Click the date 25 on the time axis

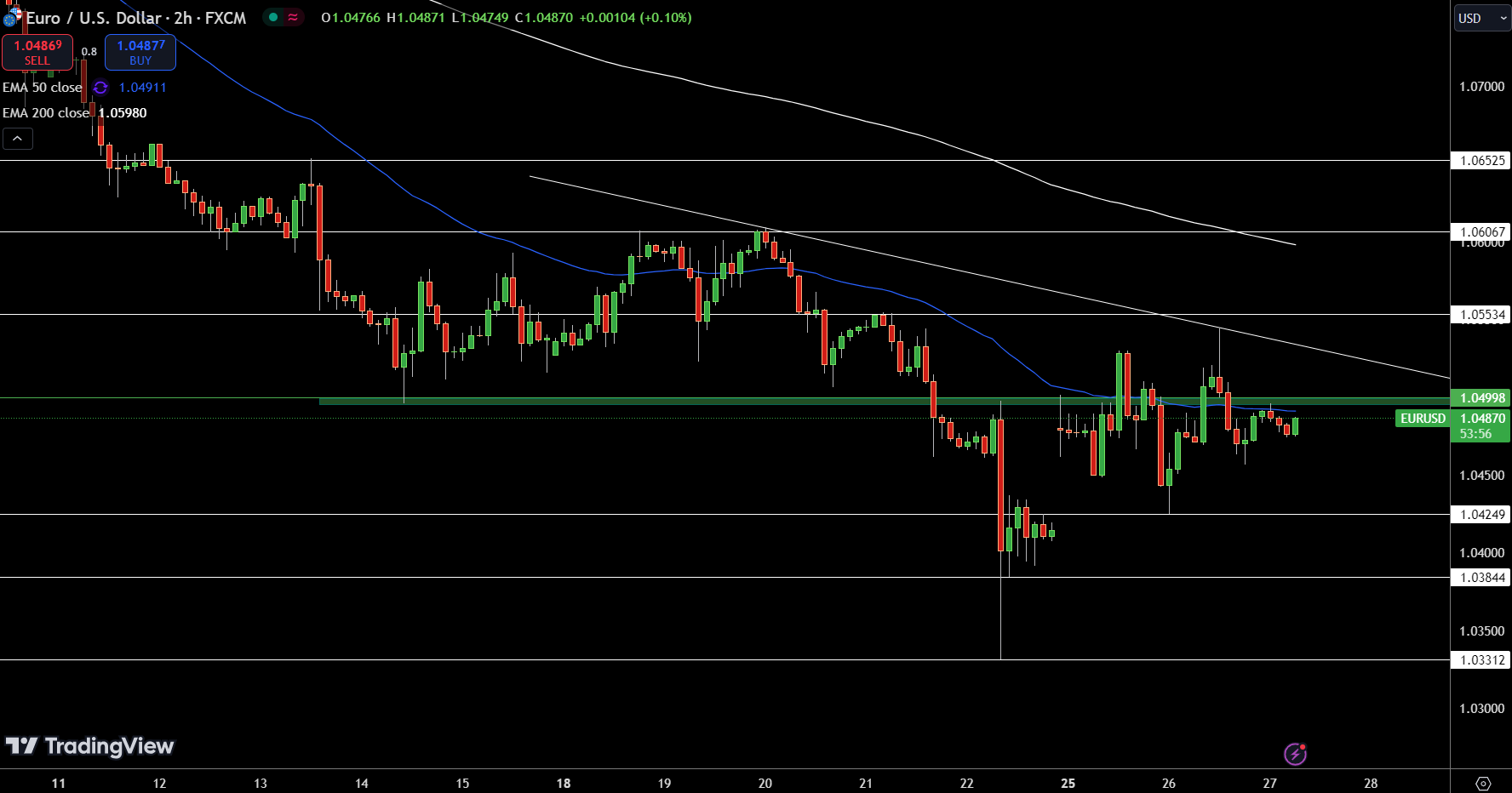1068,784
